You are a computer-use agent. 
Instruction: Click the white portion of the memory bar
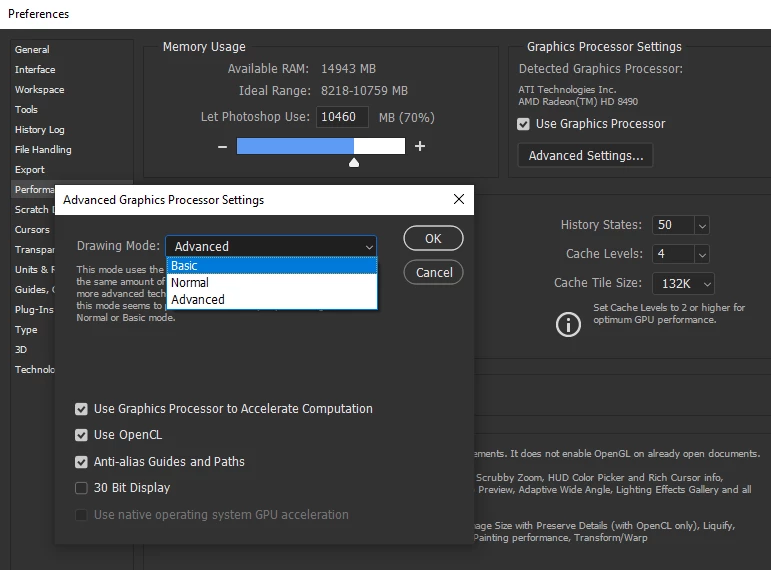point(379,146)
